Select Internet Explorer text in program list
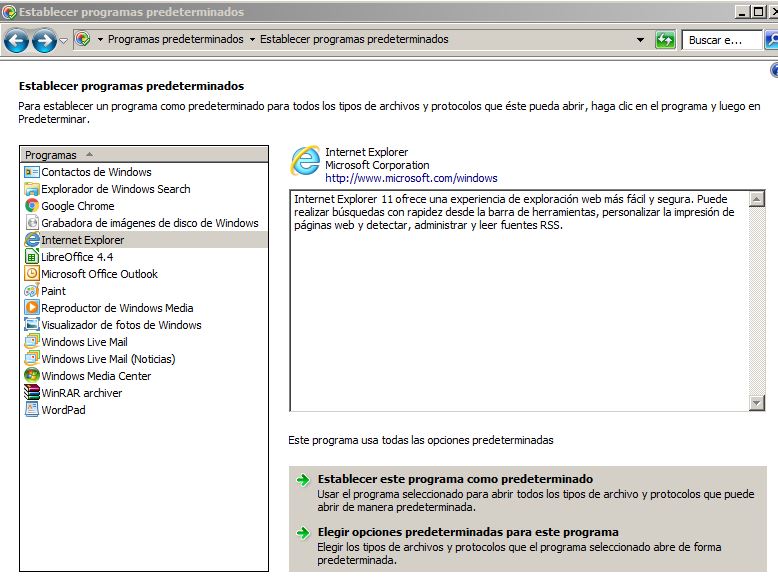The image size is (778, 584). pyautogui.click(x=82, y=240)
